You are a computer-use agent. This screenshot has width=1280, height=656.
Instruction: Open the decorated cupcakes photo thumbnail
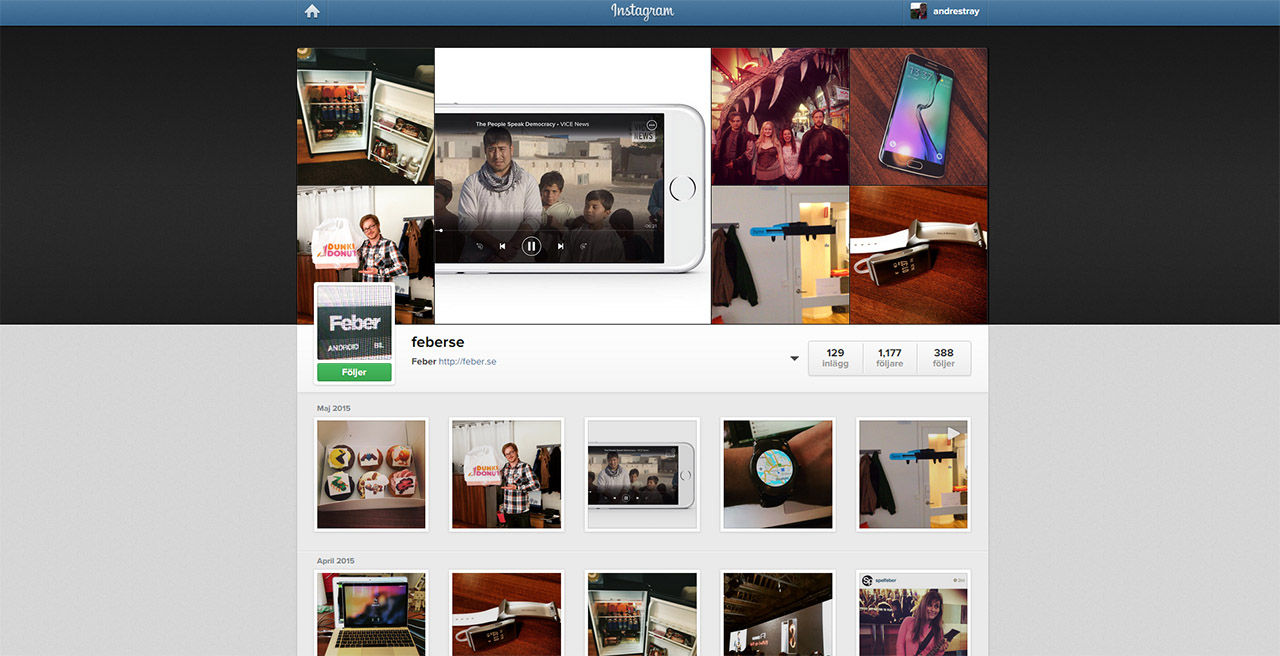371,474
